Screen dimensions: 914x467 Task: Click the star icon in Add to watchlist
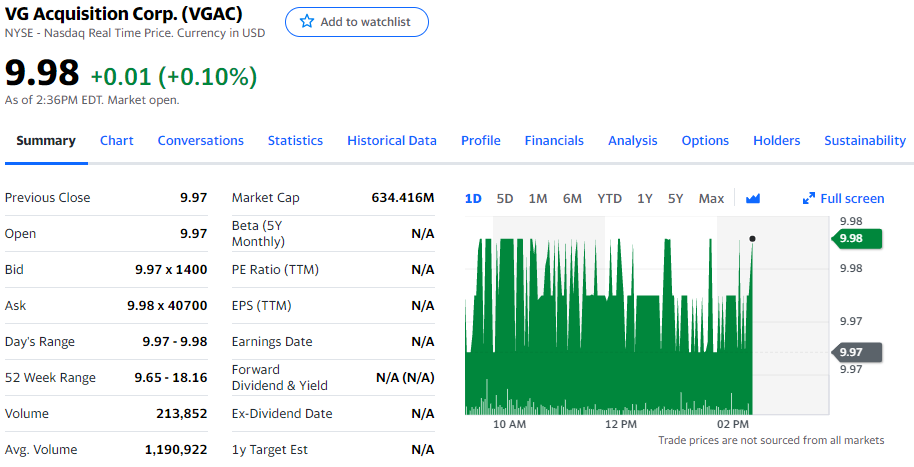click(x=307, y=22)
